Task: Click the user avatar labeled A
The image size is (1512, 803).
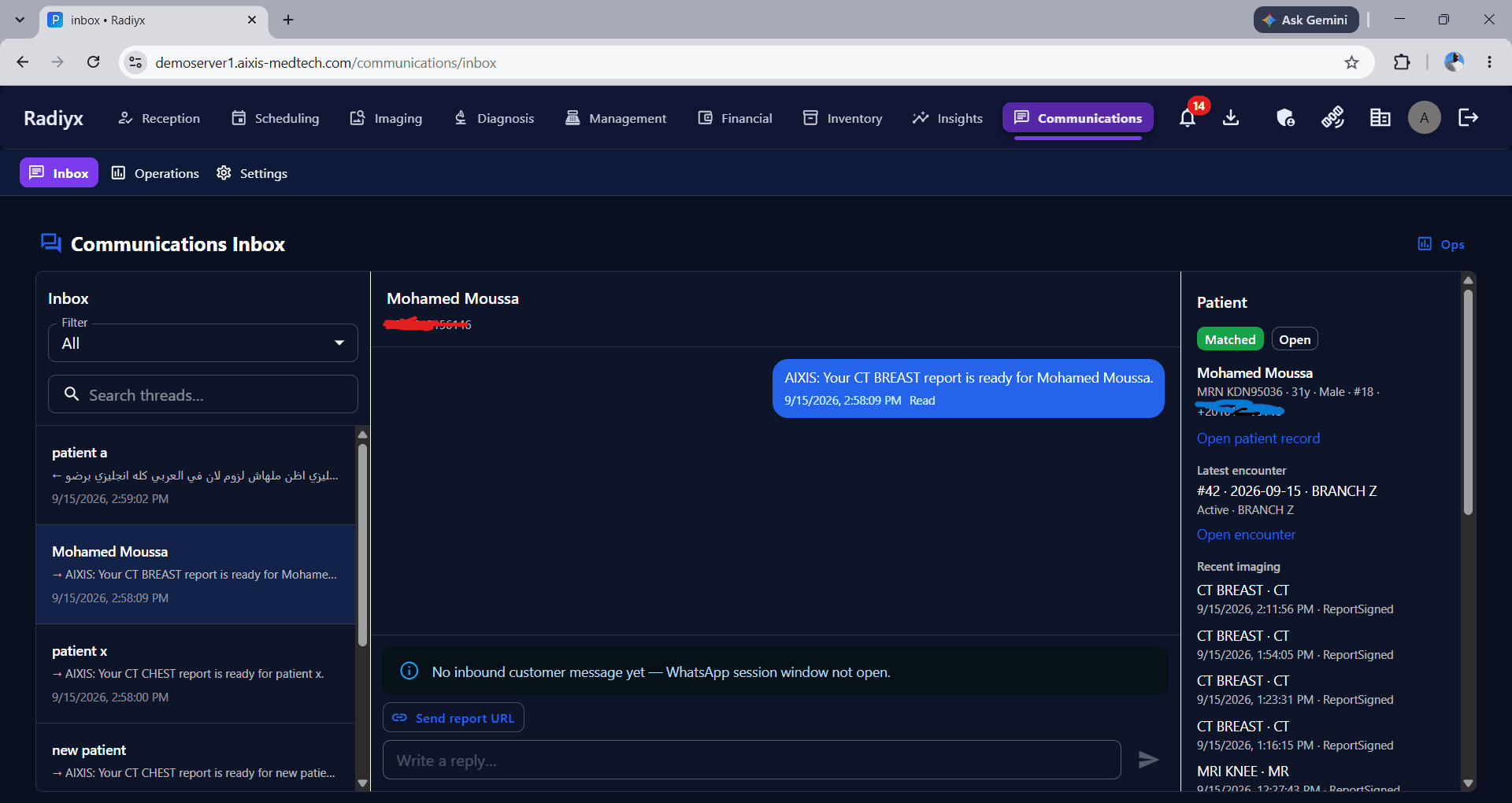Action: pyautogui.click(x=1424, y=118)
